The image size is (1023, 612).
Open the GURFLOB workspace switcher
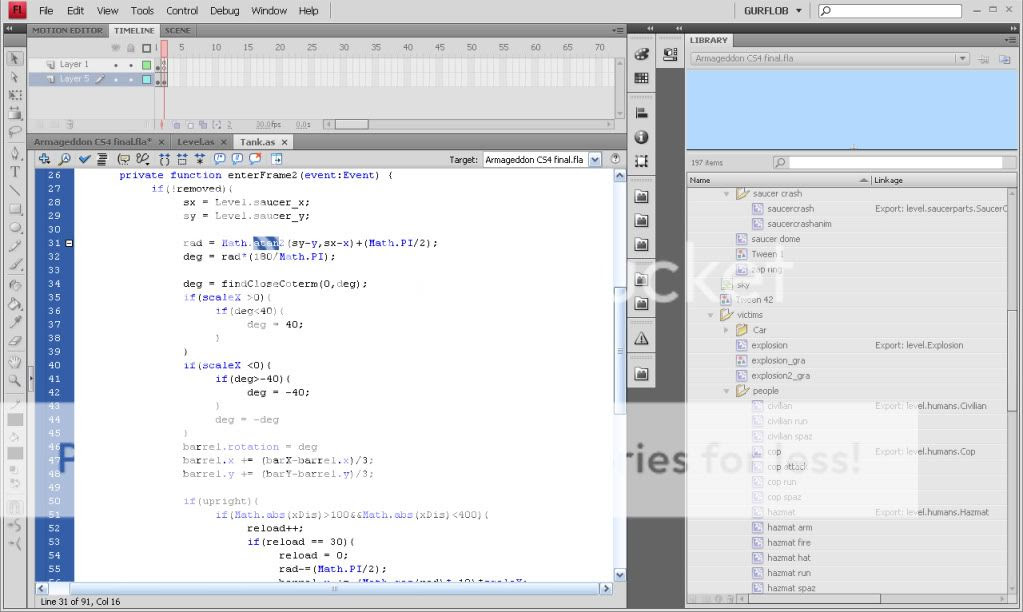[x=775, y=11]
